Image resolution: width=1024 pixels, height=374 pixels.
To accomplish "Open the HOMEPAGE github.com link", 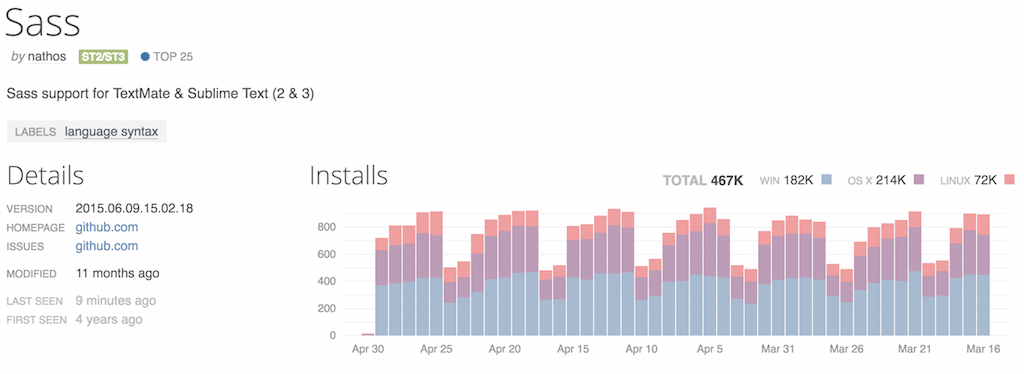I will [106, 228].
